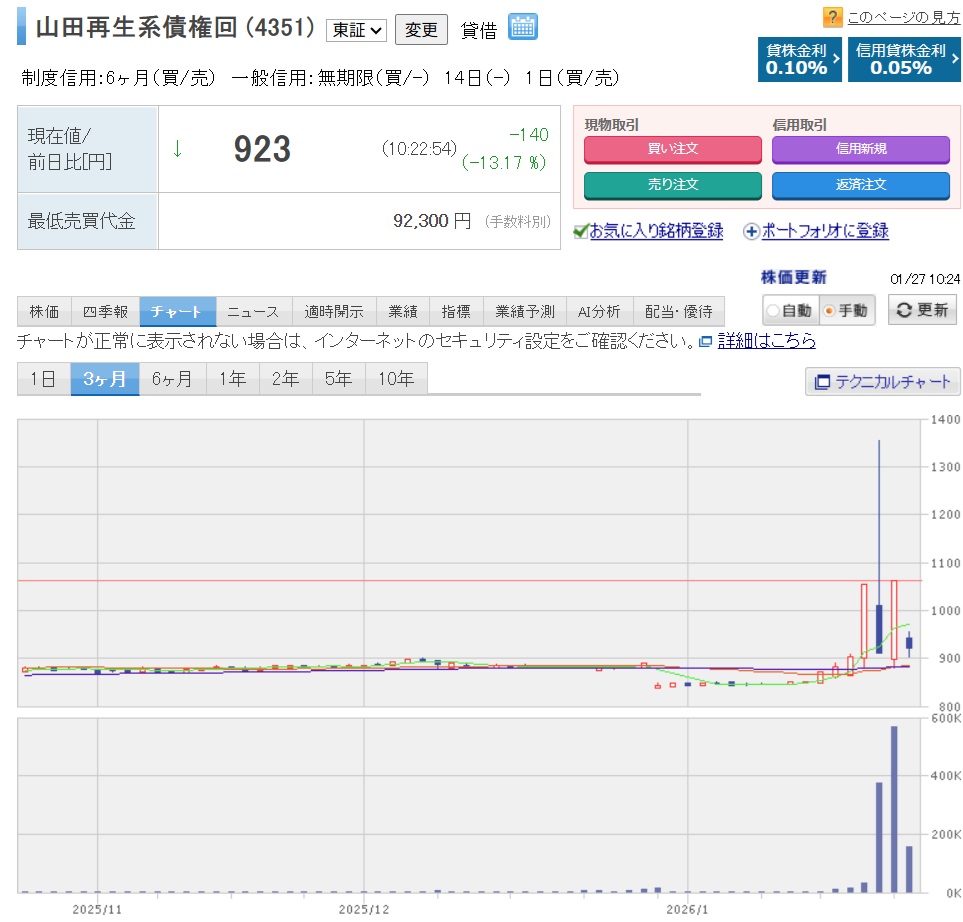
Task: Open the 東証 market dropdown
Action: tap(356, 30)
